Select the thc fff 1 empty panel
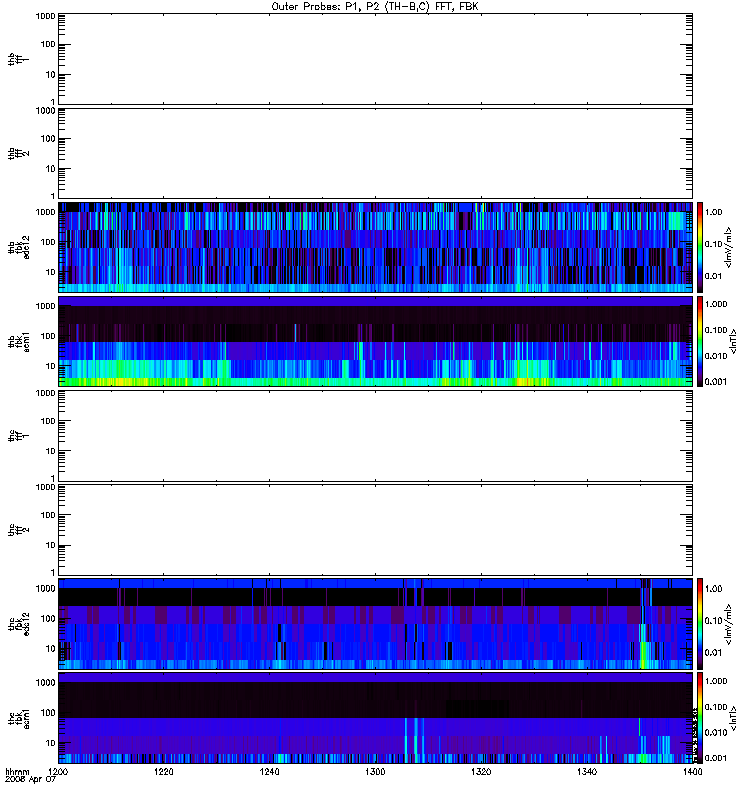The width and height of the screenshot is (750, 800). (x=375, y=436)
